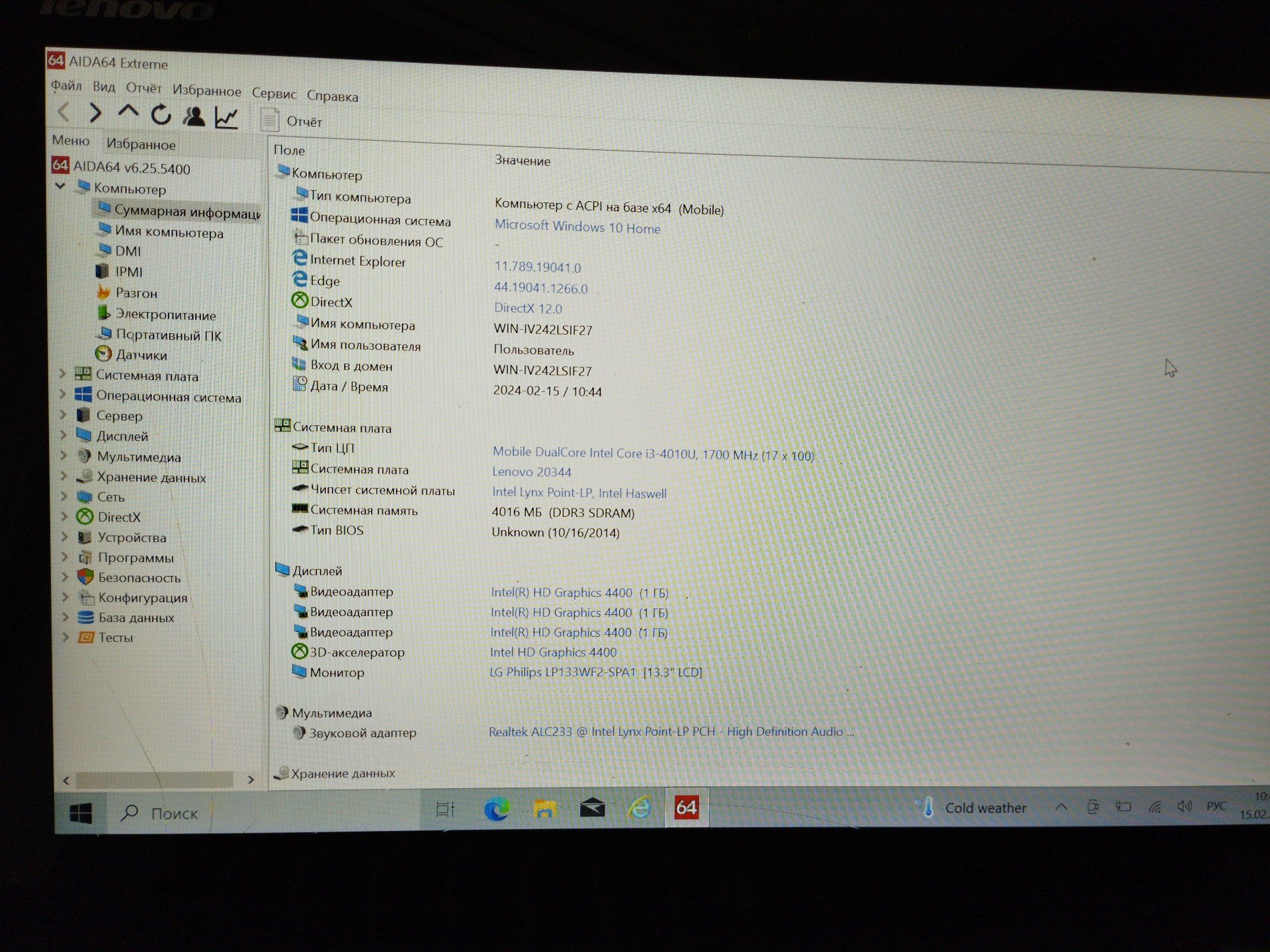1270x952 pixels.
Task: Open the Отчёт menu in menu bar
Action: point(144,88)
